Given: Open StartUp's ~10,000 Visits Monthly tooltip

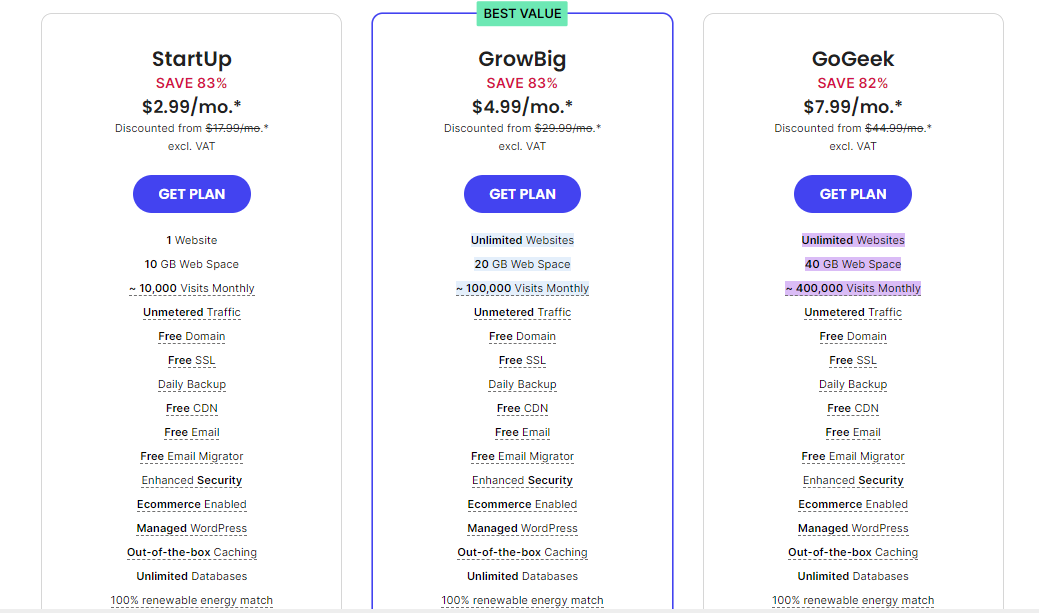Looking at the screenshot, I should pos(192,288).
